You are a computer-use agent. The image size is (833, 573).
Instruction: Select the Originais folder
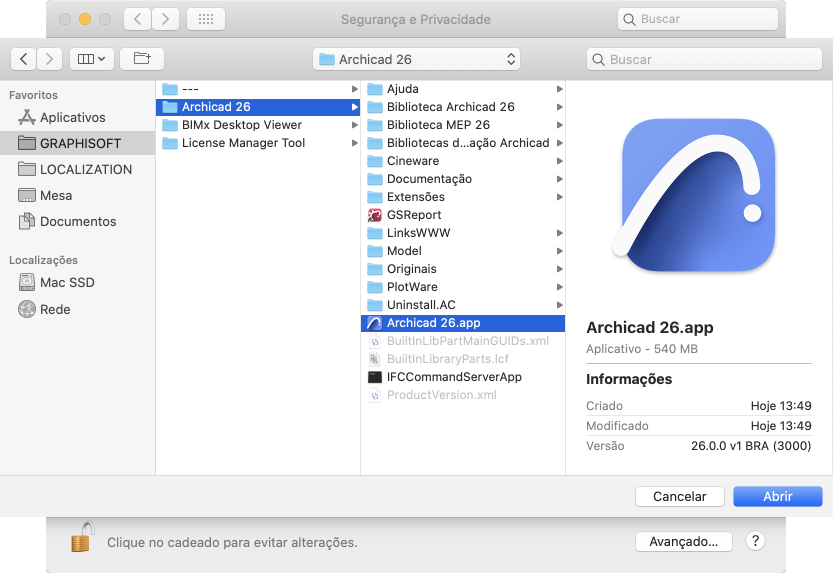(462, 269)
